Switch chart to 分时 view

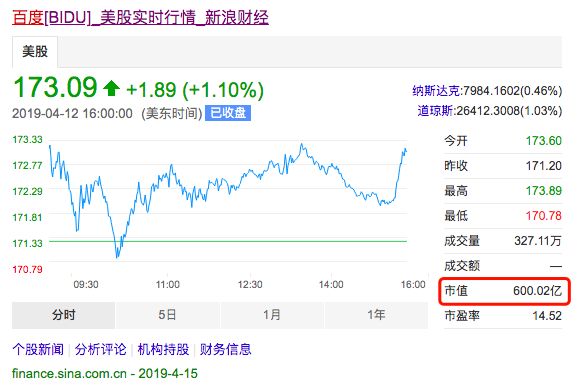[63, 315]
